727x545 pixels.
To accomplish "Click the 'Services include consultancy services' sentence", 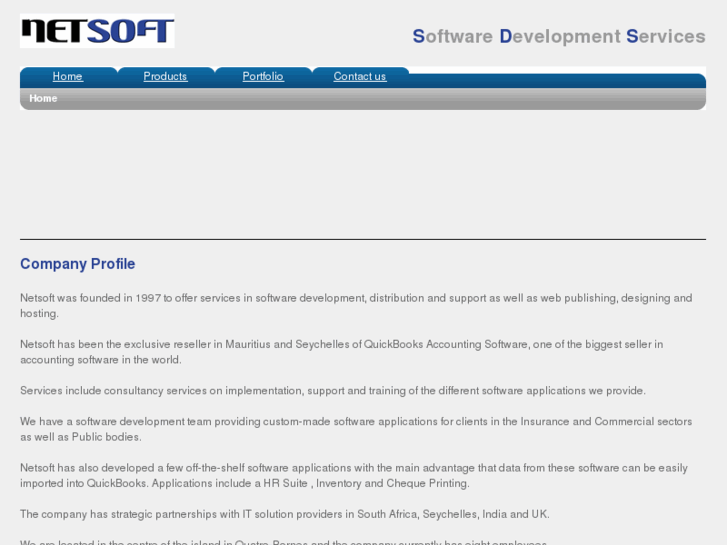I will coord(333,391).
